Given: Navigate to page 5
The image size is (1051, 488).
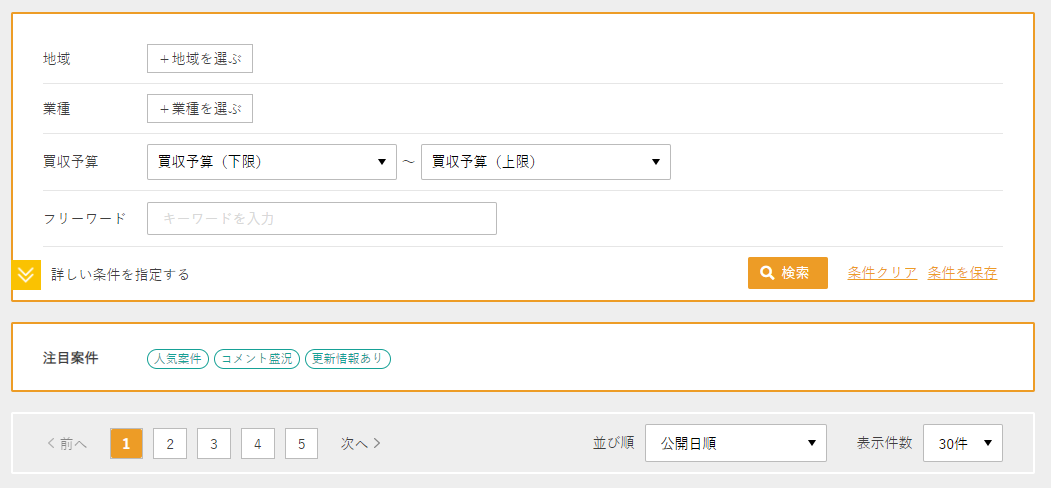Looking at the screenshot, I should coord(301,444).
